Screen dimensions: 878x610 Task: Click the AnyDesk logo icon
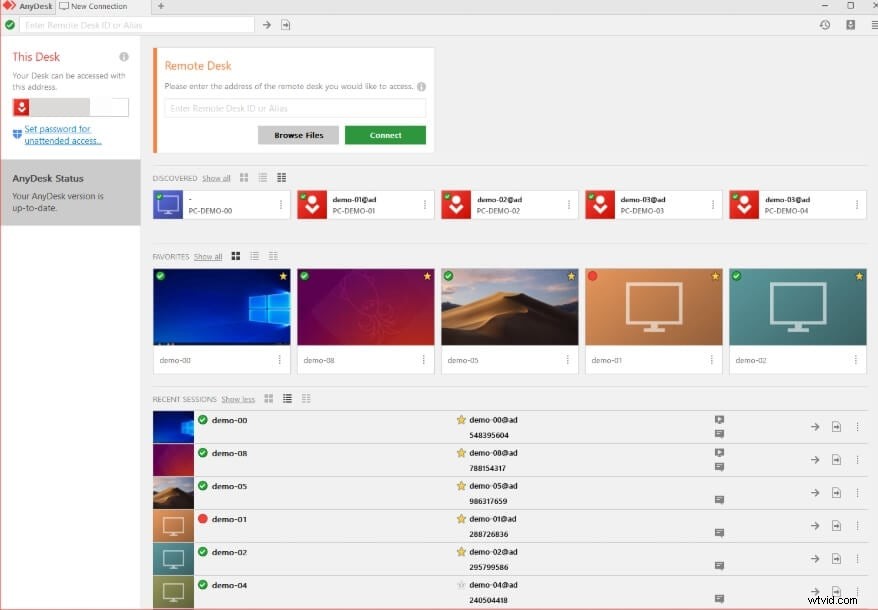[x=10, y=6]
